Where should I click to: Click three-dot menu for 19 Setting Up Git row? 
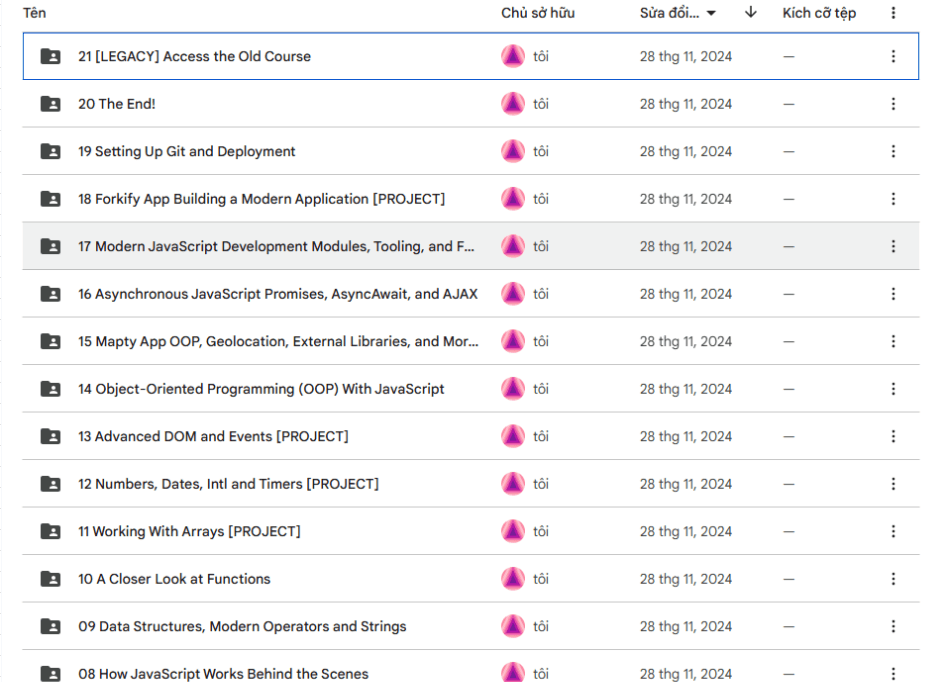[x=893, y=152]
